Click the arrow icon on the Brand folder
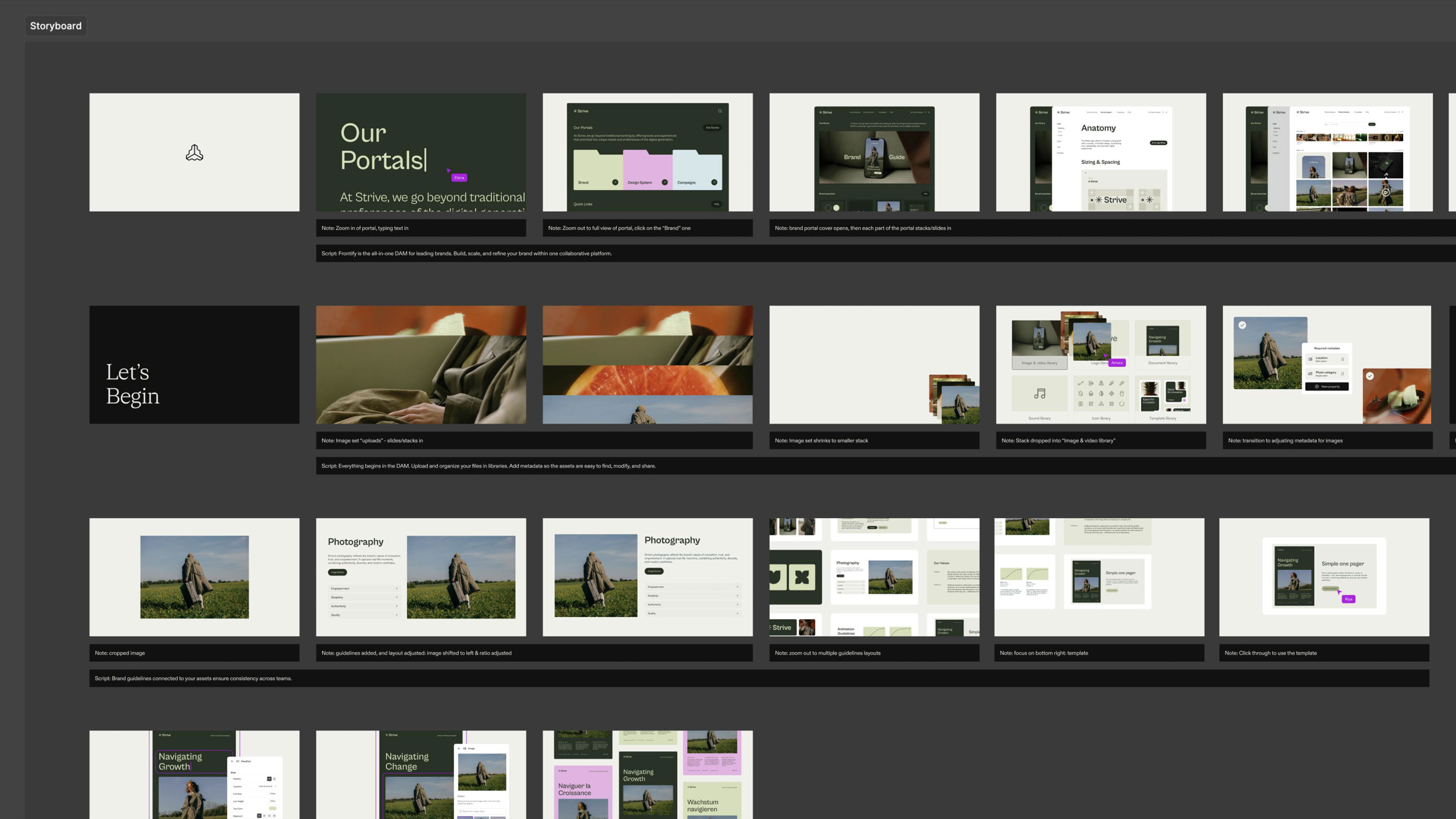This screenshot has height=819, width=1456. (615, 182)
